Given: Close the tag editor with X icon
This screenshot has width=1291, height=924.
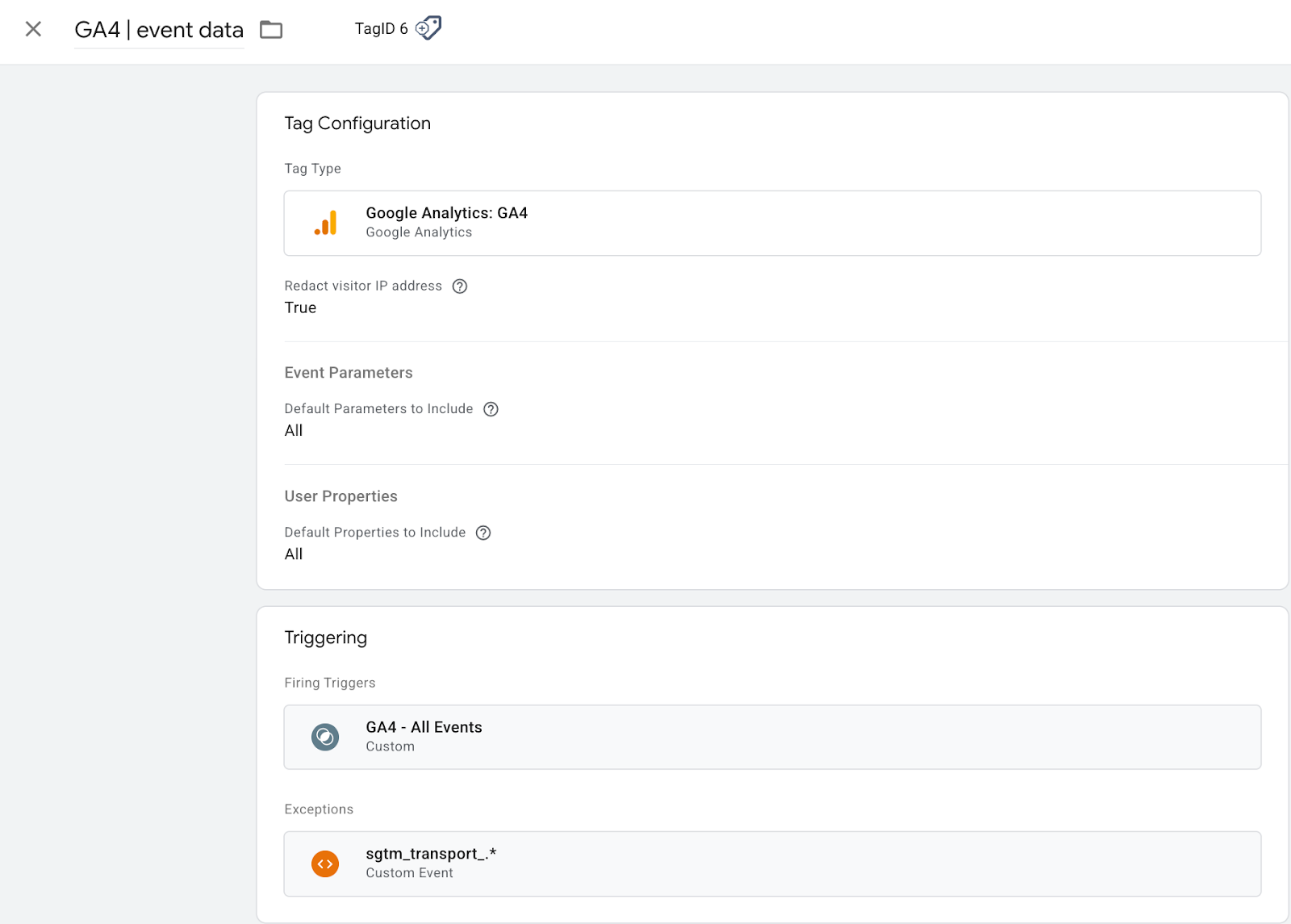Looking at the screenshot, I should coord(33,29).
